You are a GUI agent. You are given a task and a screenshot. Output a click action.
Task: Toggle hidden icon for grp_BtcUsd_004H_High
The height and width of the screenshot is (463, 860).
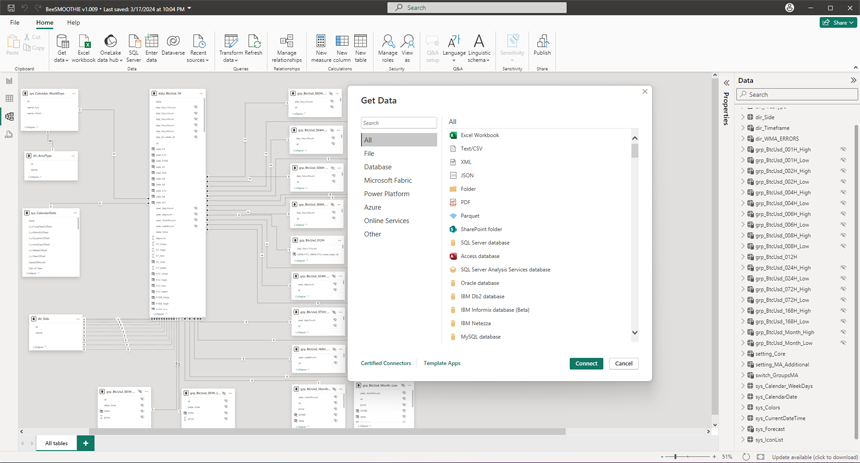[843, 193]
